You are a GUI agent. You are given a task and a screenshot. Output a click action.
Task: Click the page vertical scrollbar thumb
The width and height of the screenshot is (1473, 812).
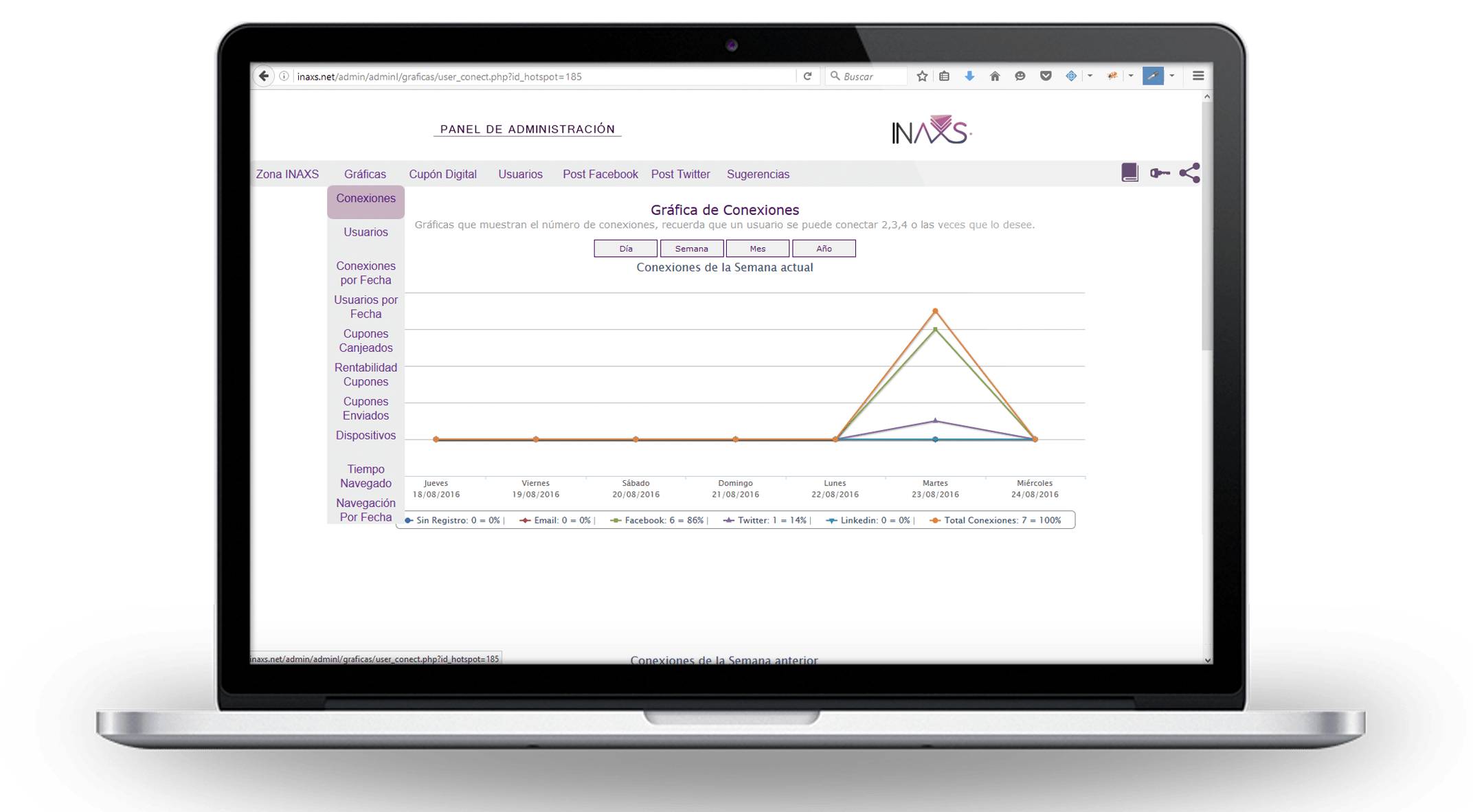tap(1207, 227)
